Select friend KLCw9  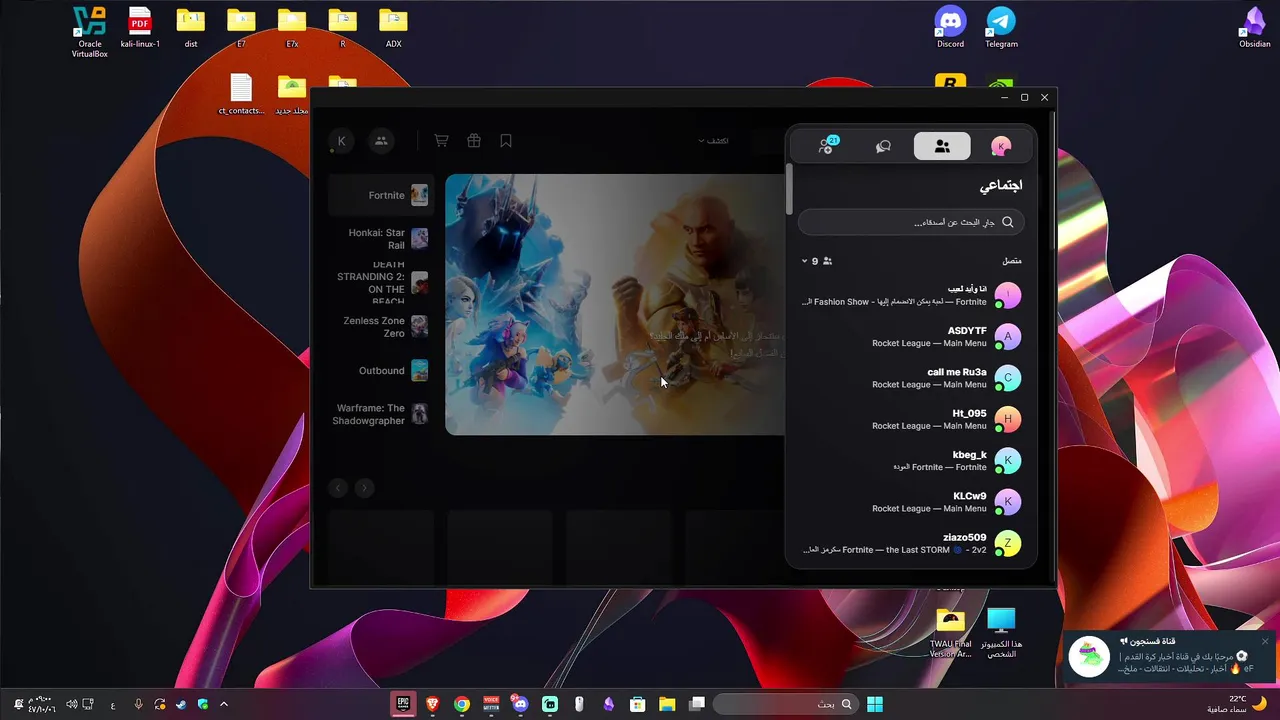coord(911,502)
